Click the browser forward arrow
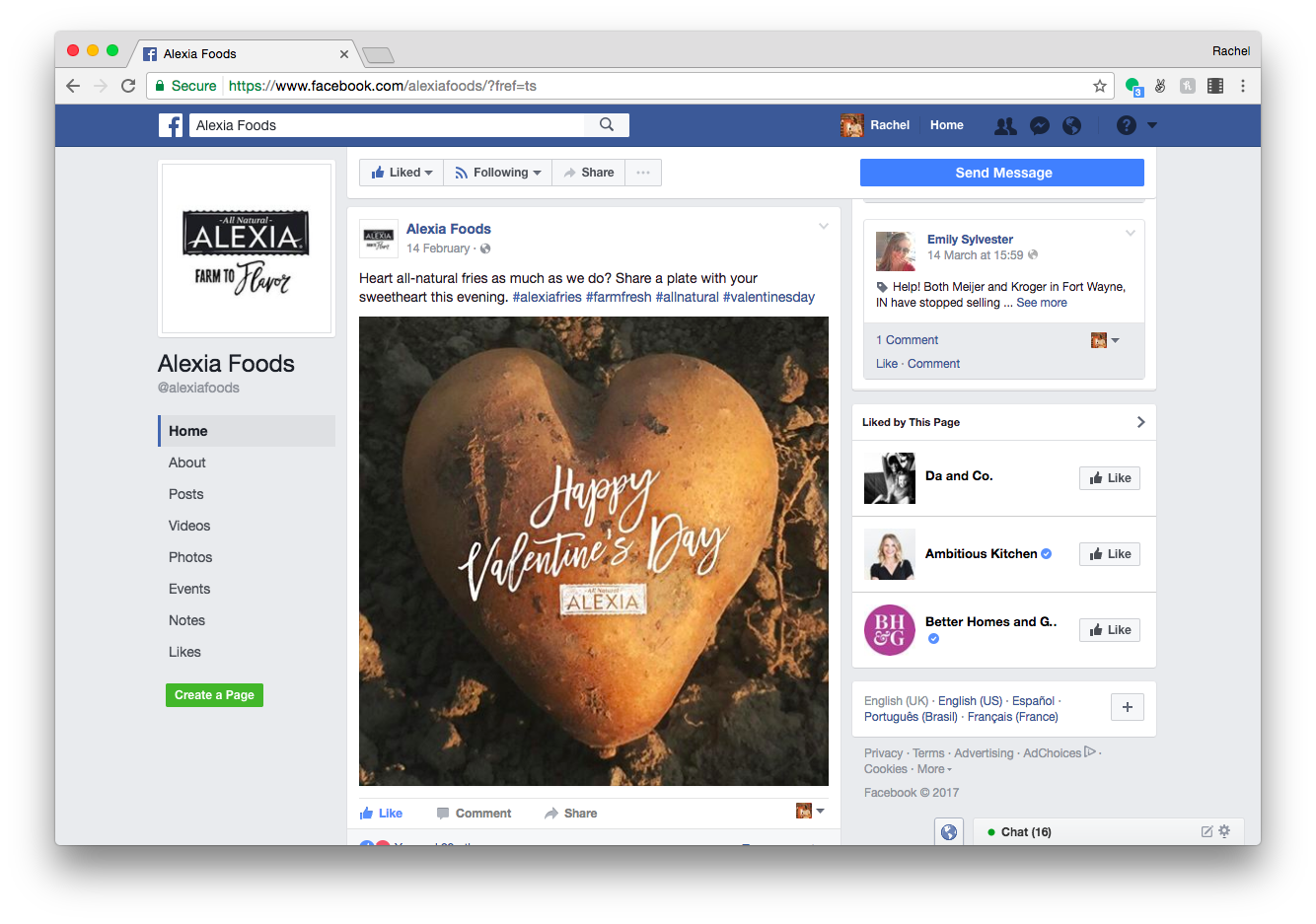Viewport: 1316px width, 924px height. tap(101, 86)
